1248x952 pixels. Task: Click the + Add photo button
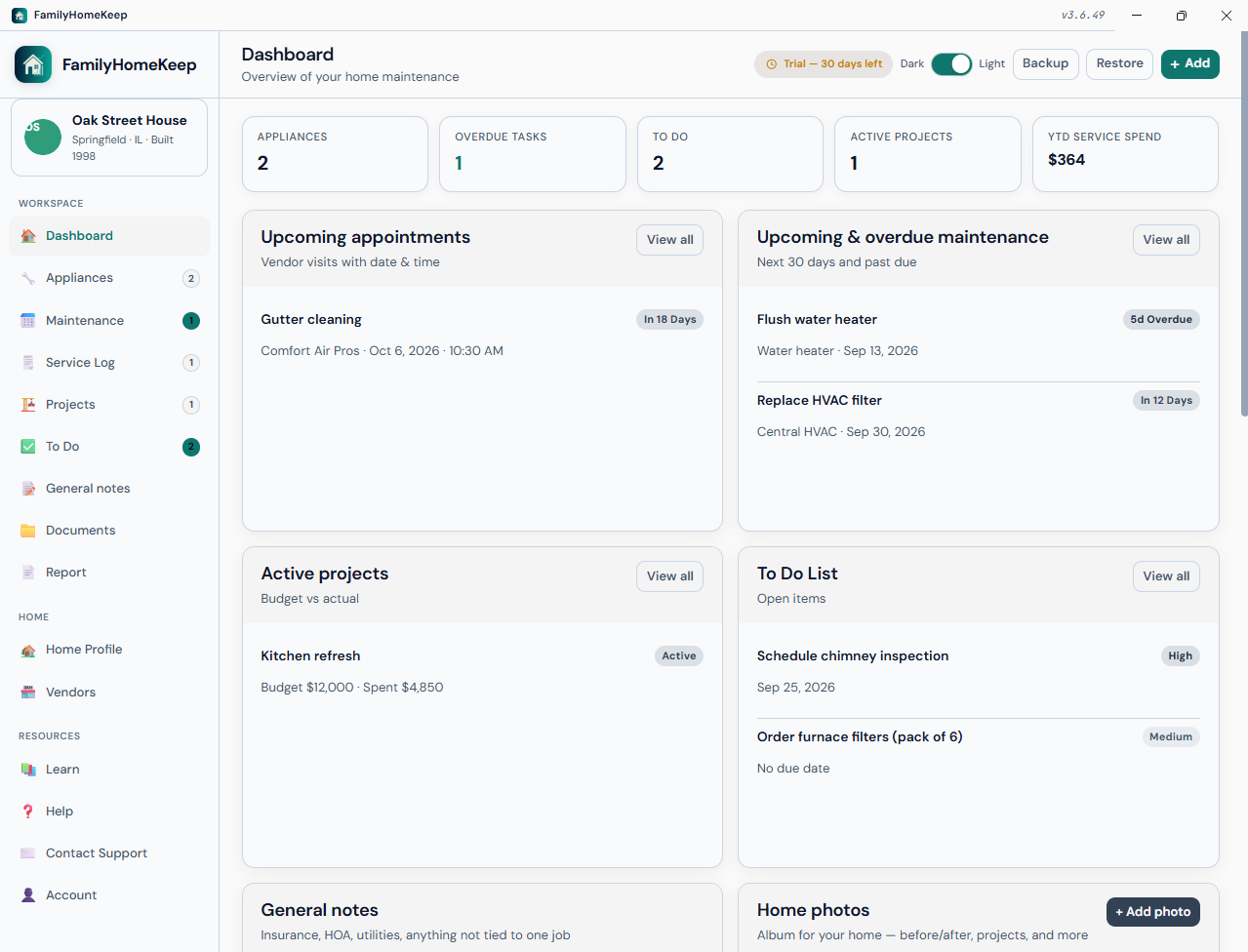pos(1153,912)
